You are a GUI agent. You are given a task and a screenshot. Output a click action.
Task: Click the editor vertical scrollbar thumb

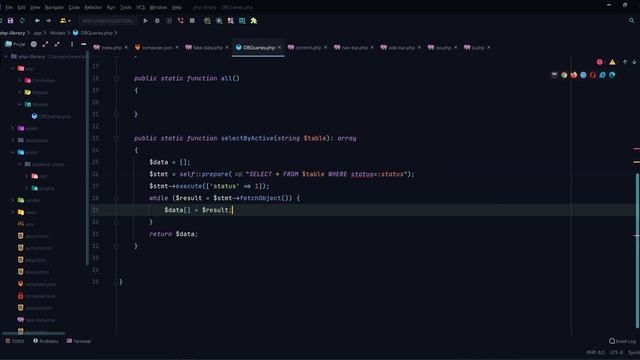[x=637, y=250]
